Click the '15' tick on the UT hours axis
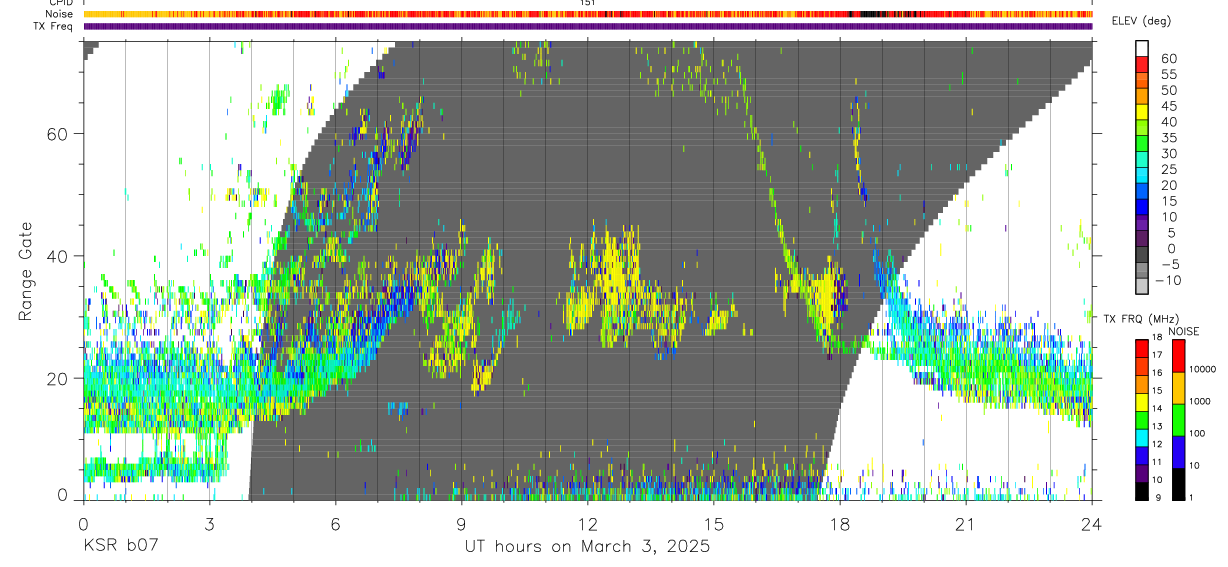 714,523
